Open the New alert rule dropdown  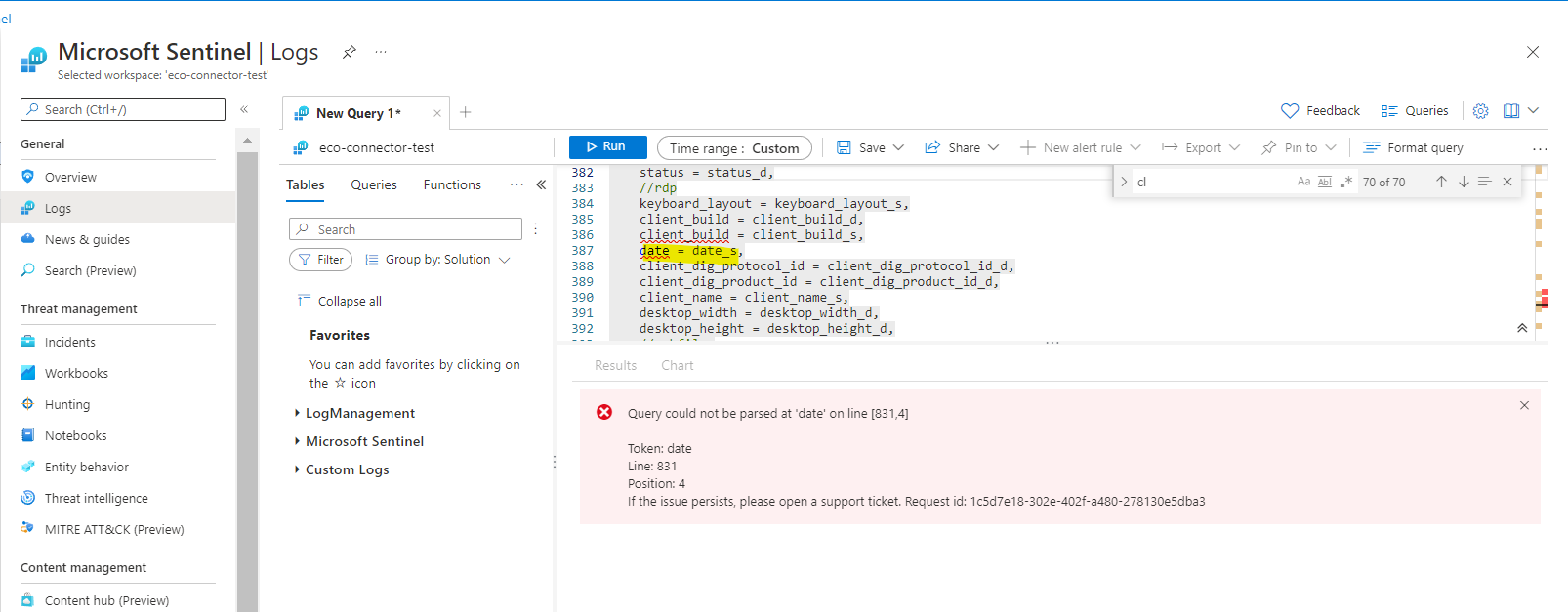point(1081,147)
